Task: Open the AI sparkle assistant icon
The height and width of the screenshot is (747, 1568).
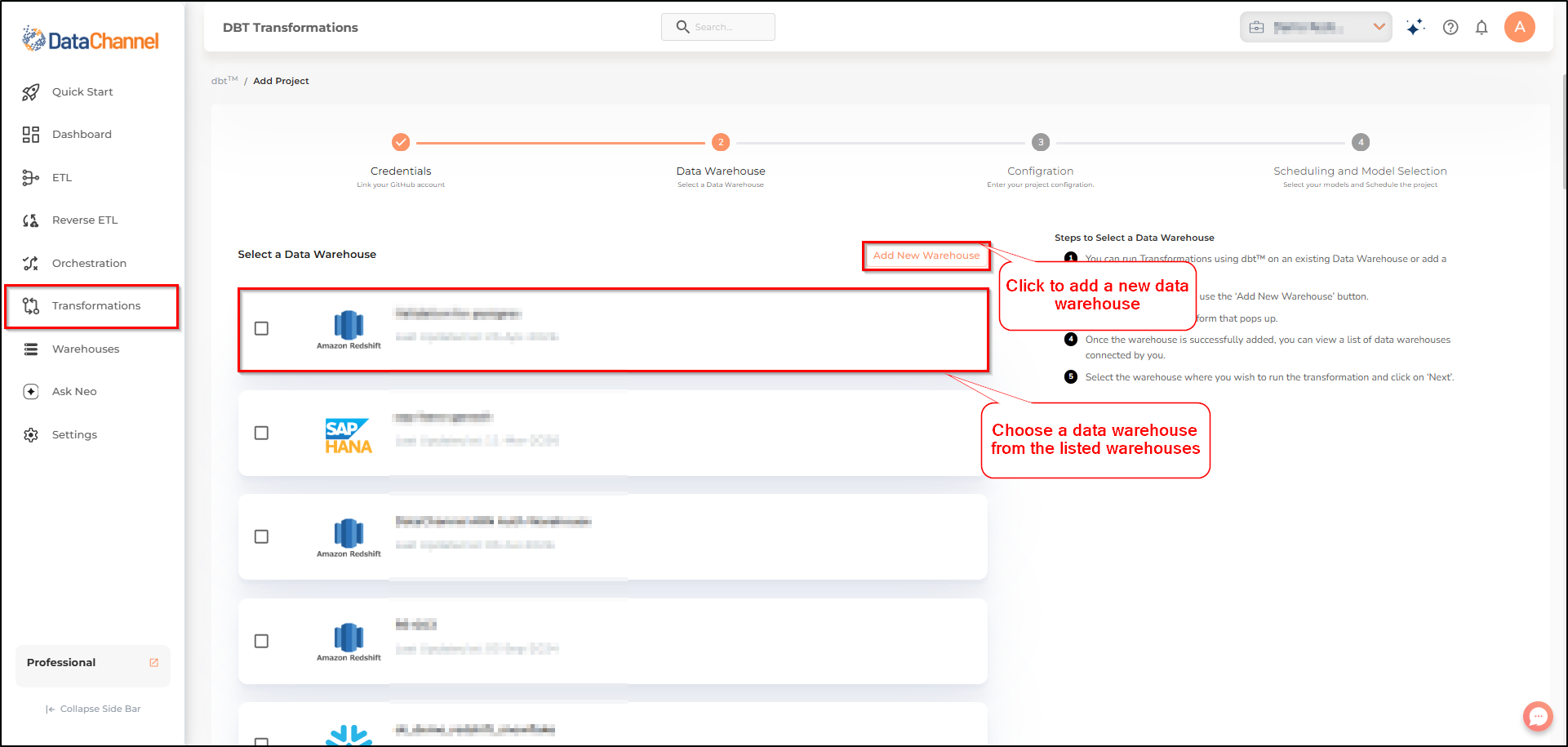Action: click(1415, 27)
